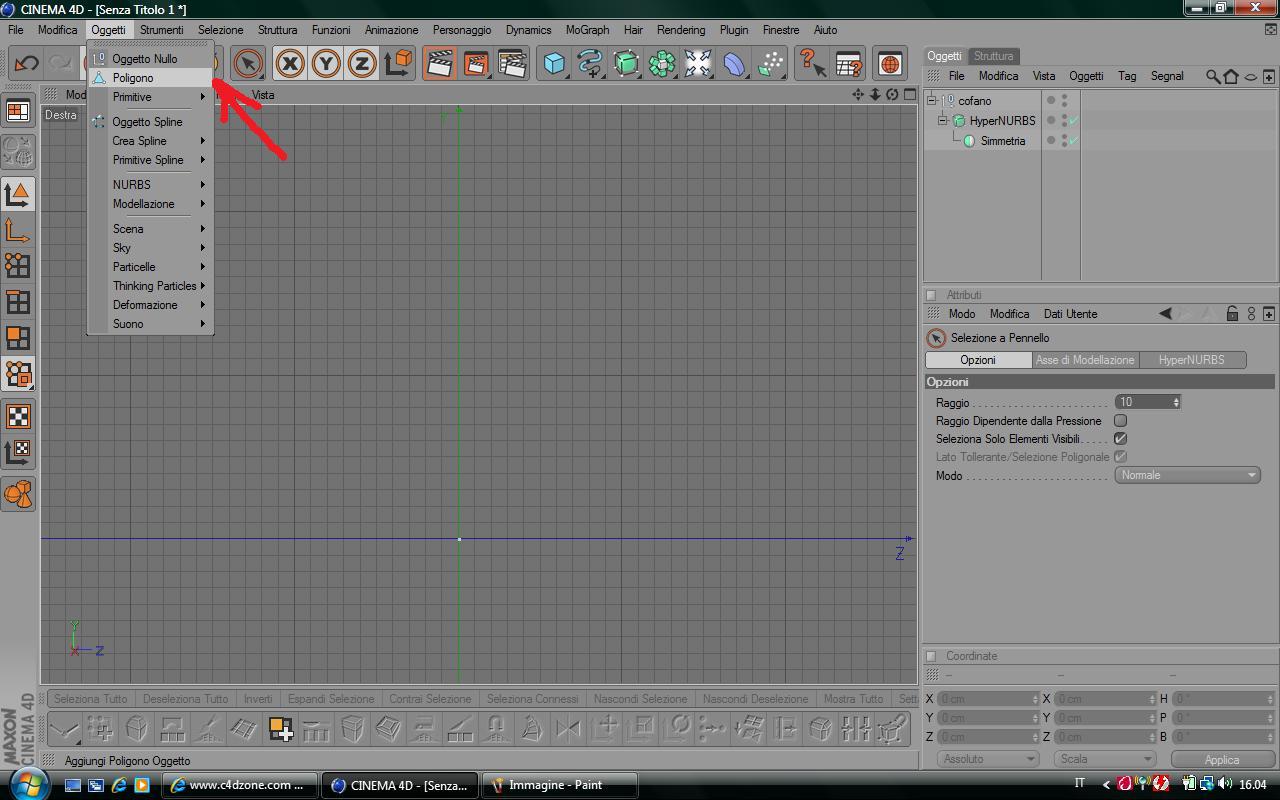Image resolution: width=1280 pixels, height=800 pixels.
Task: Toggle the eye icon in Object Manager
Action: tap(1250, 76)
